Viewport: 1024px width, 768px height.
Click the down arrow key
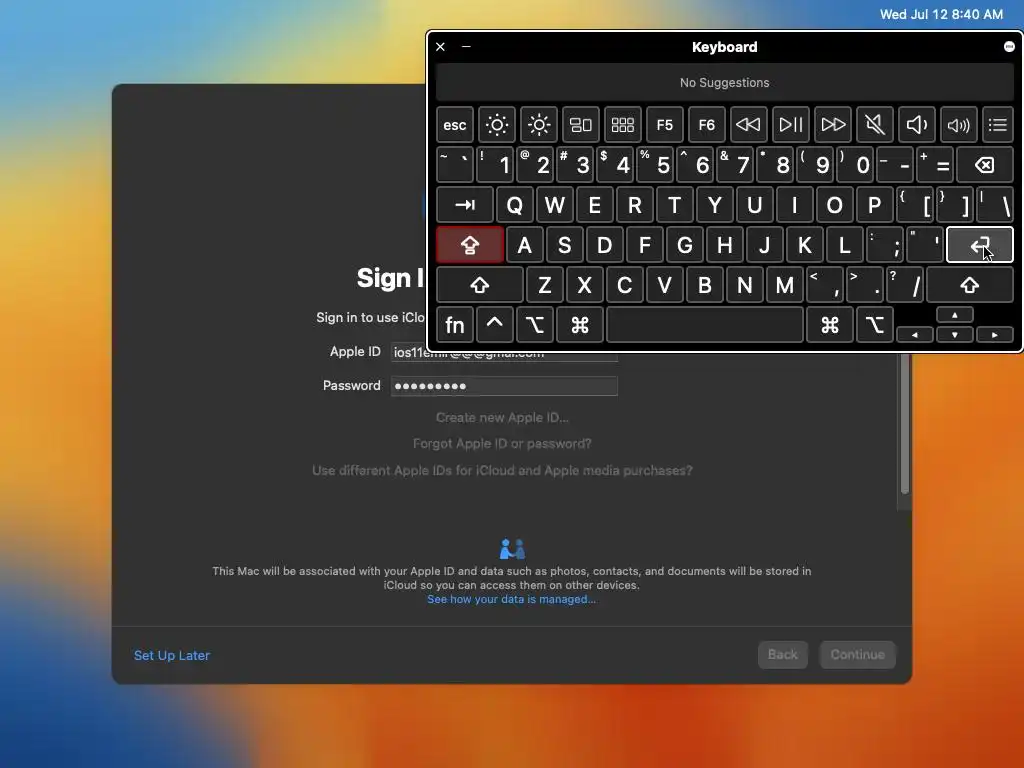coord(955,334)
